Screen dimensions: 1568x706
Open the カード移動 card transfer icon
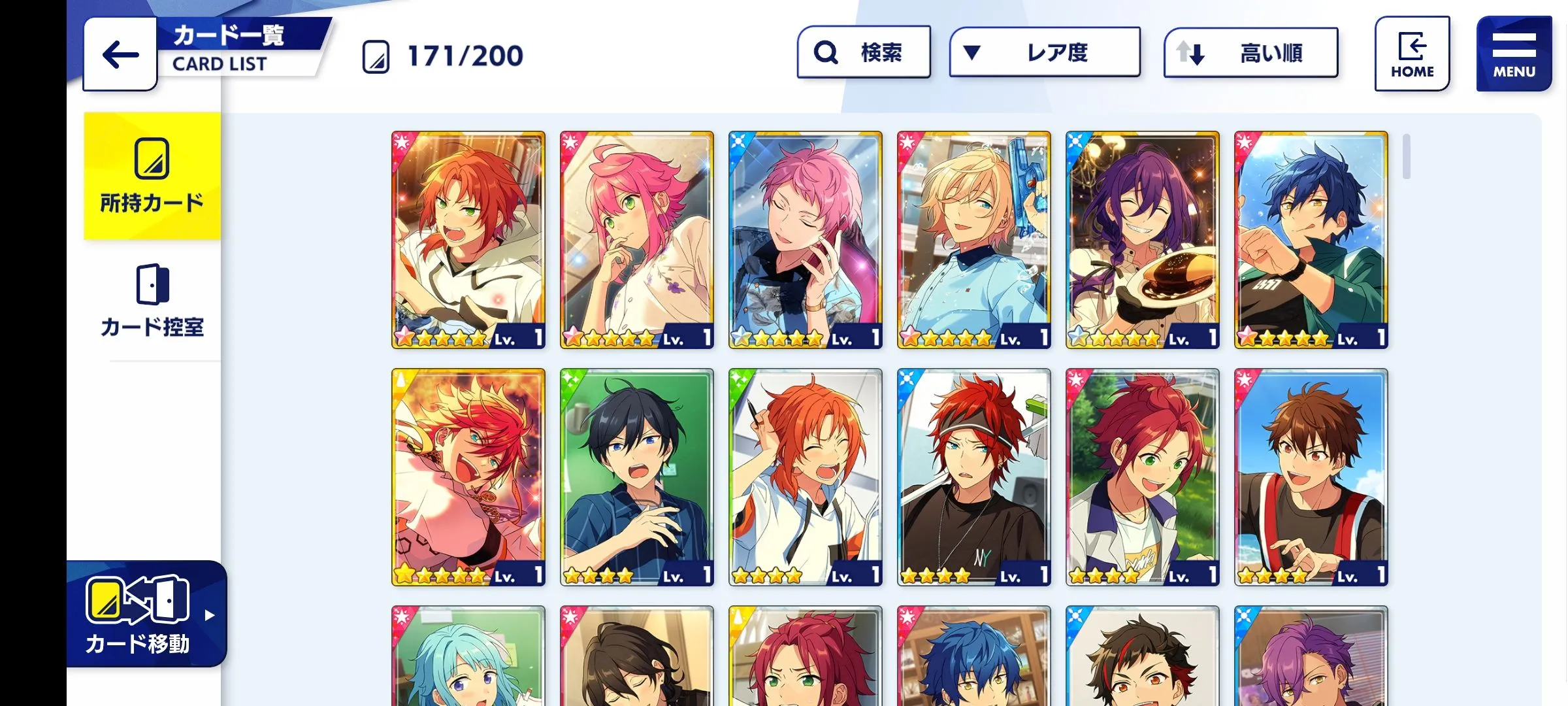click(x=138, y=599)
